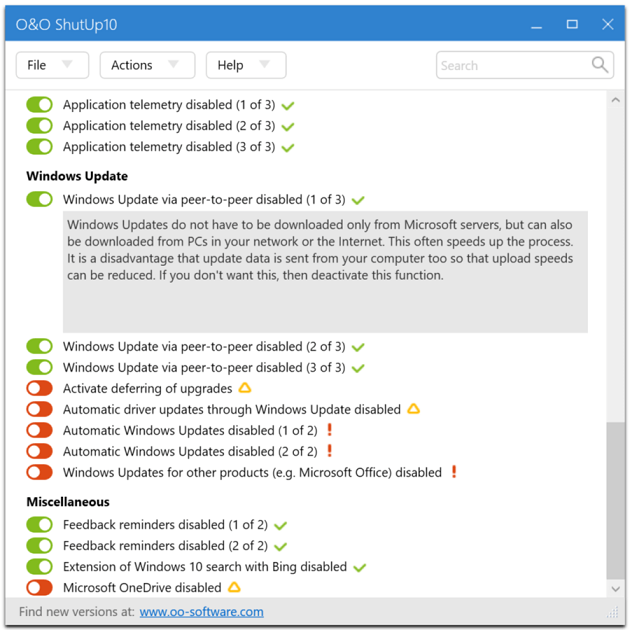Click green checkmark beside Application telemetry disabled (2 of 3)

click(x=288, y=127)
